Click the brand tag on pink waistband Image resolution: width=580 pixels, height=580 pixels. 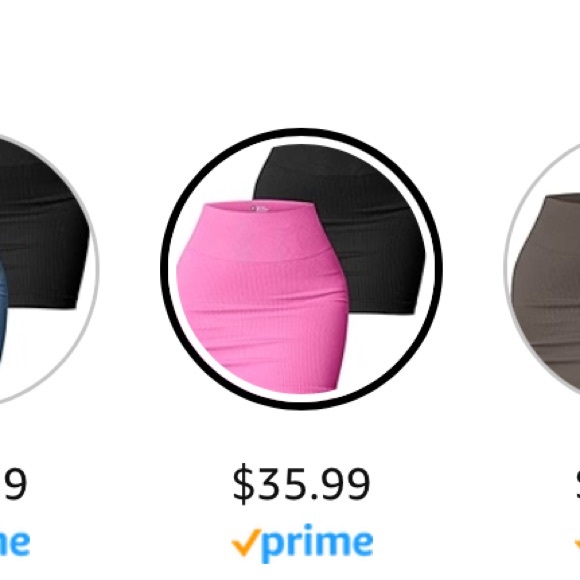coord(259,209)
